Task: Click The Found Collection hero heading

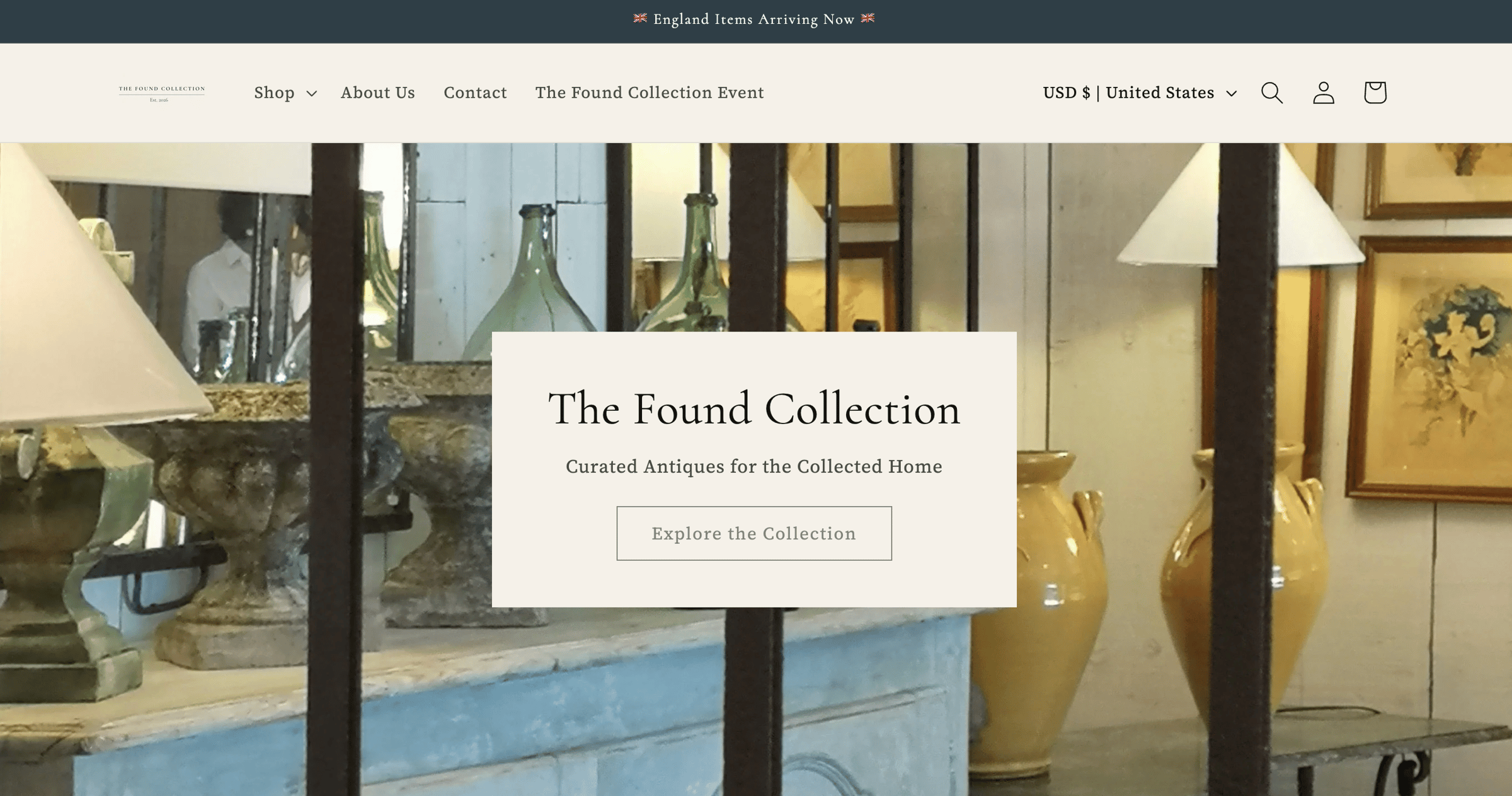Action: (x=754, y=408)
